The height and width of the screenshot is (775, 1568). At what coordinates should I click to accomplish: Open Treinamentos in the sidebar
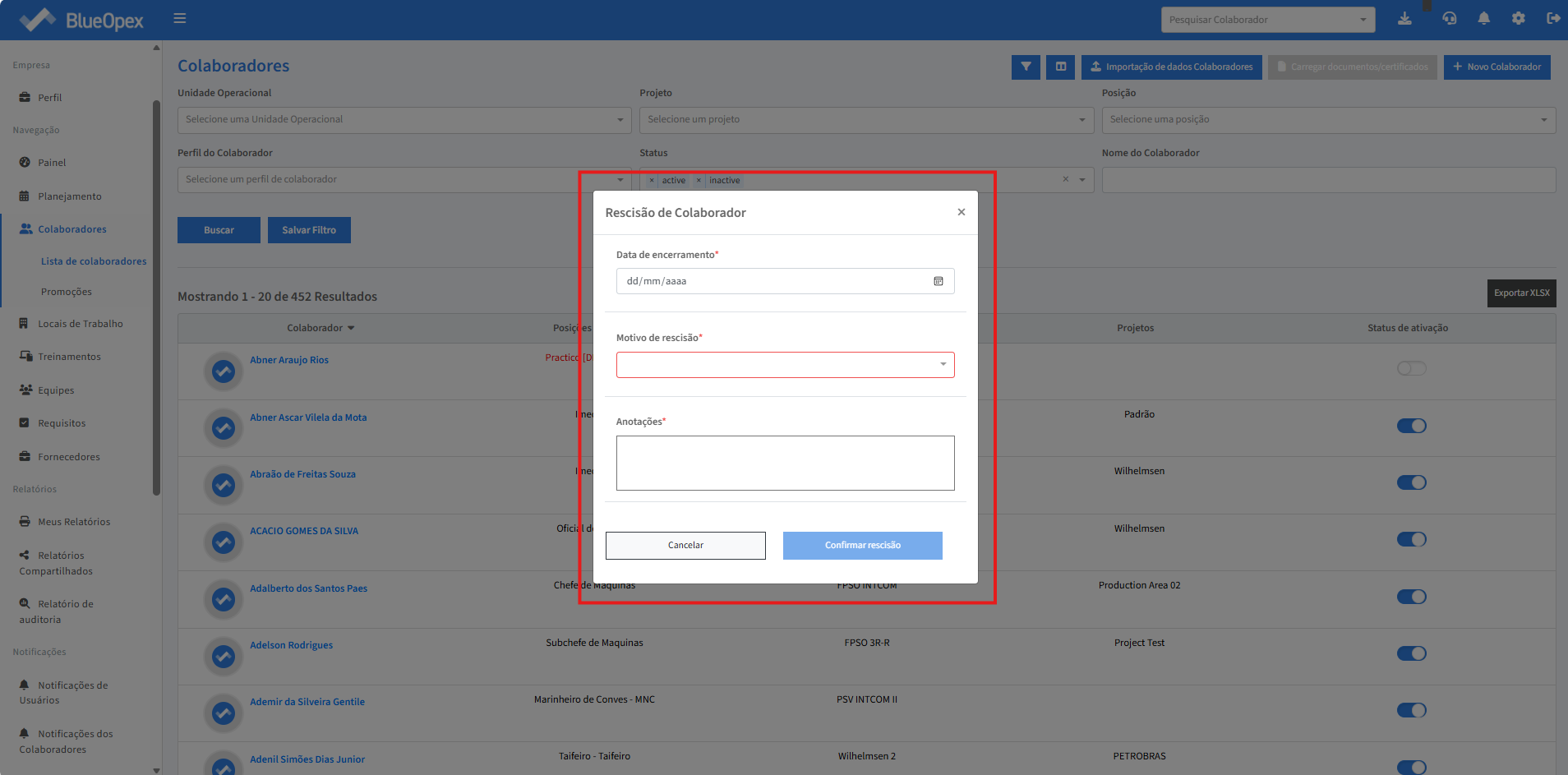point(69,357)
